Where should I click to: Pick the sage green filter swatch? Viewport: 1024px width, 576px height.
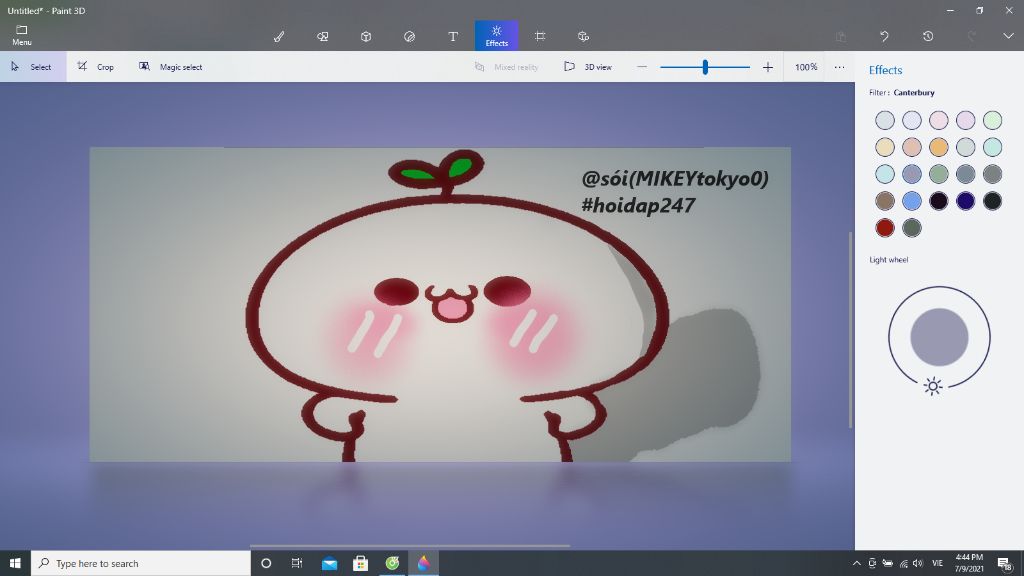click(938, 174)
